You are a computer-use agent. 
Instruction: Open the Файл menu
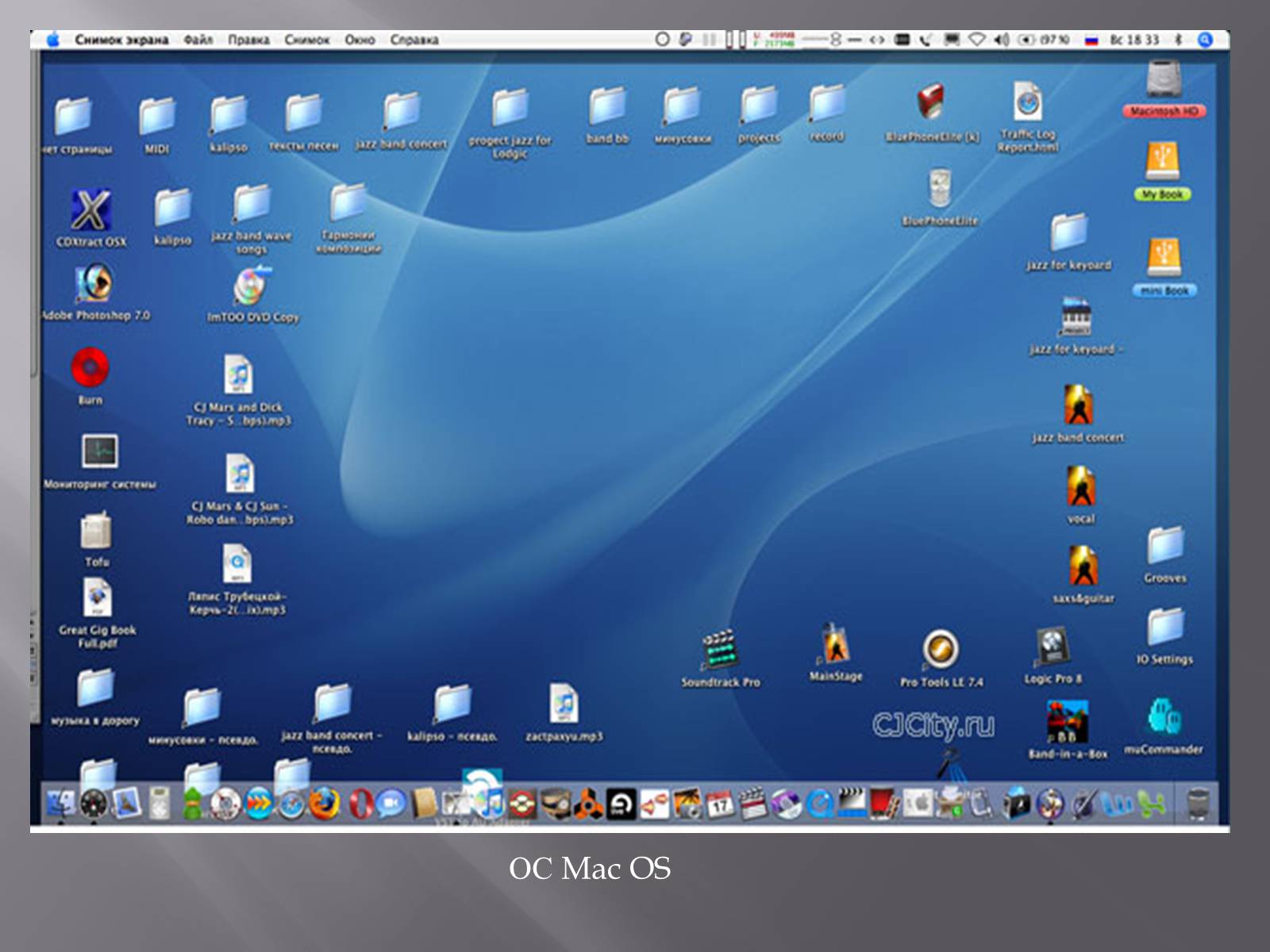click(198, 40)
